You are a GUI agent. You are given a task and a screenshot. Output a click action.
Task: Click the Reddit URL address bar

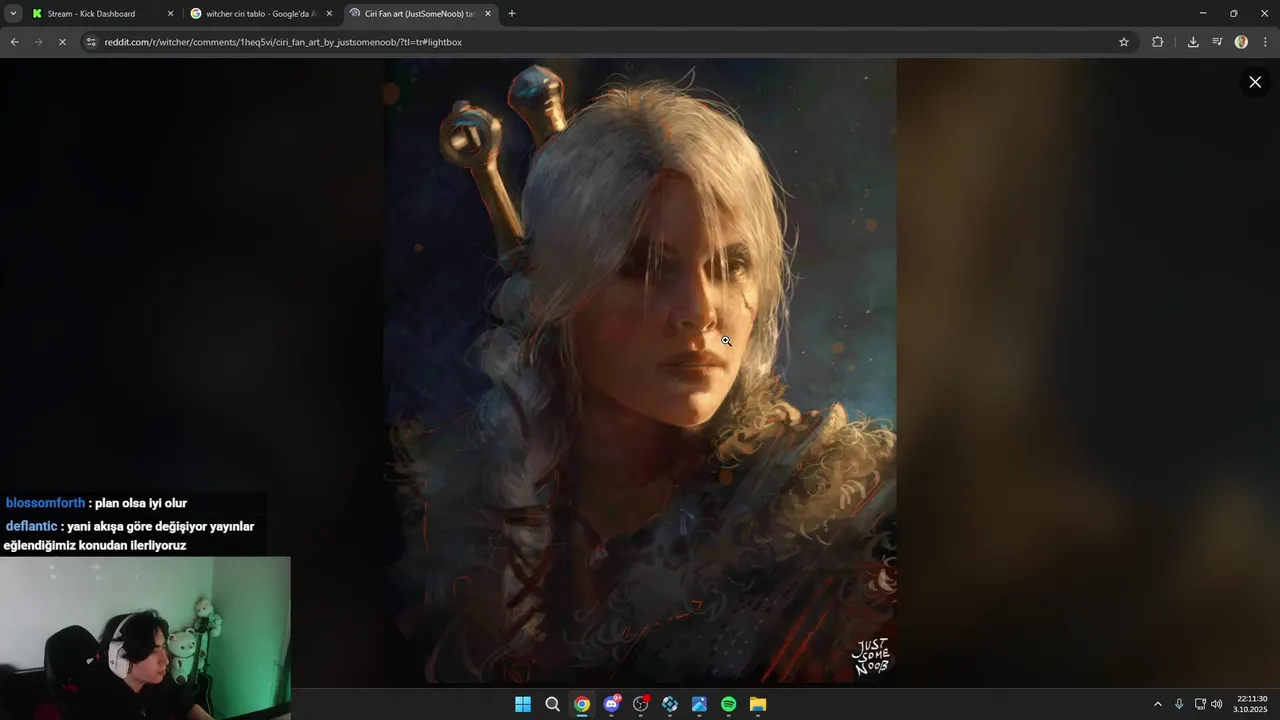(600, 42)
